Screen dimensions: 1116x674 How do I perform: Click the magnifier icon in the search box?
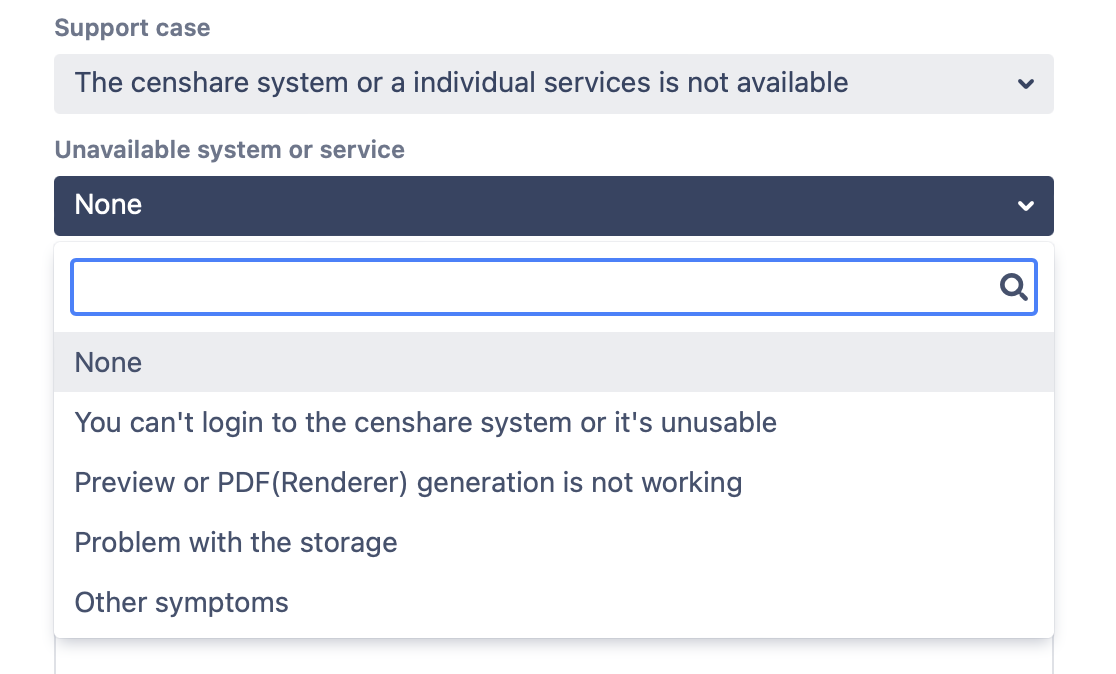coord(1014,288)
